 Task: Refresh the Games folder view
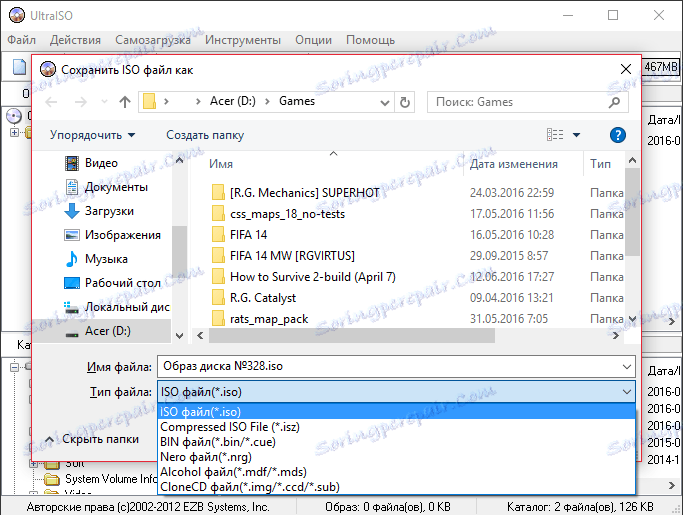[x=405, y=102]
